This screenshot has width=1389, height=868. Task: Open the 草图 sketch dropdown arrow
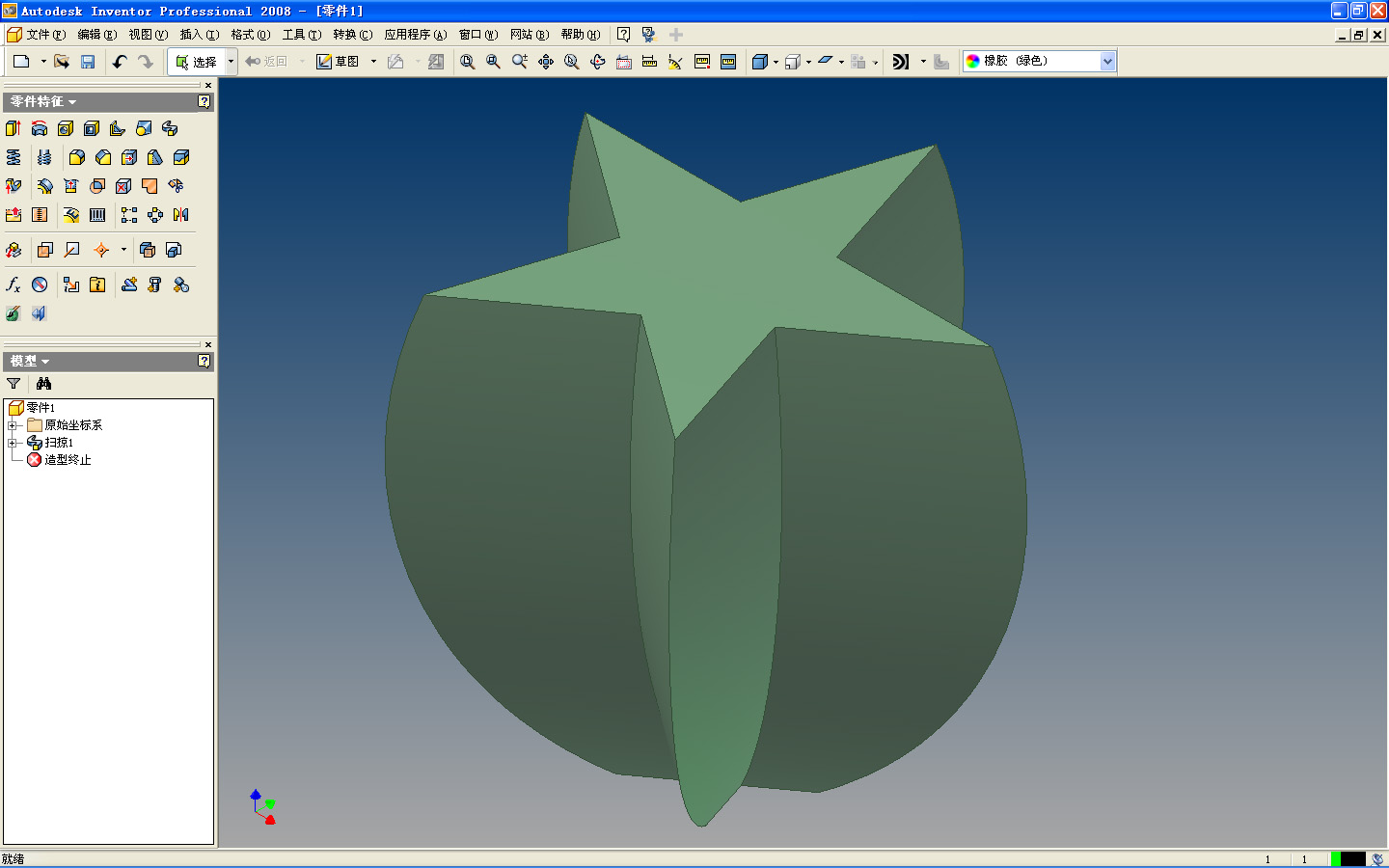click(373, 62)
